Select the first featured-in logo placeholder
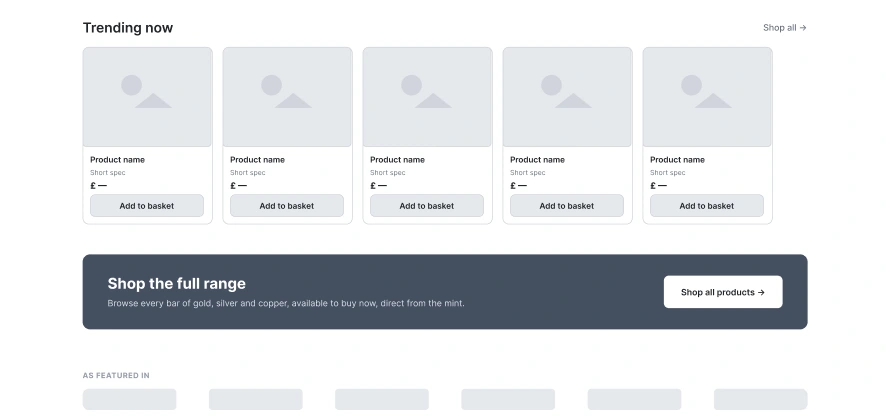 [x=129, y=399]
